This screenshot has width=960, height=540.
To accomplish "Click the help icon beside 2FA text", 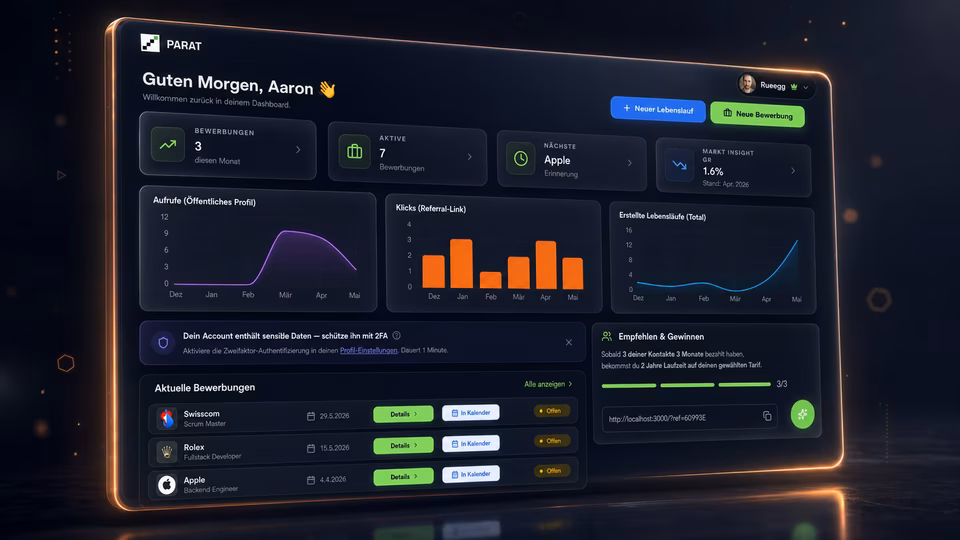I will pos(397,336).
